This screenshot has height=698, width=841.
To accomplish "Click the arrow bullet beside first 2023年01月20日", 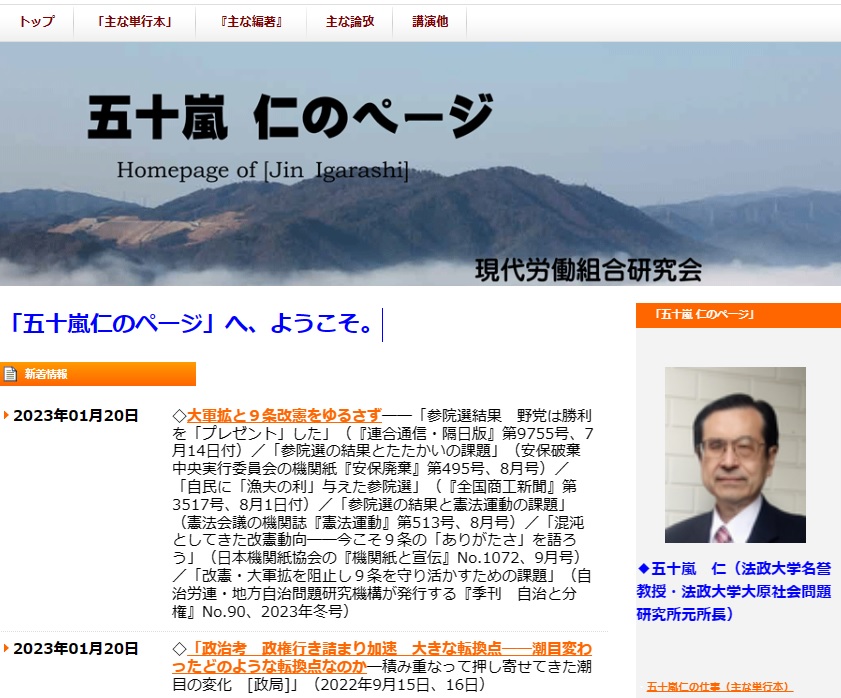I will point(6,415).
